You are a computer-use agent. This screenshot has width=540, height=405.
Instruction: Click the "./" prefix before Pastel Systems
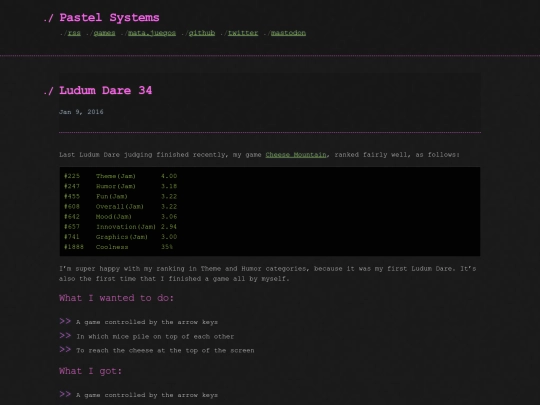click(49, 18)
